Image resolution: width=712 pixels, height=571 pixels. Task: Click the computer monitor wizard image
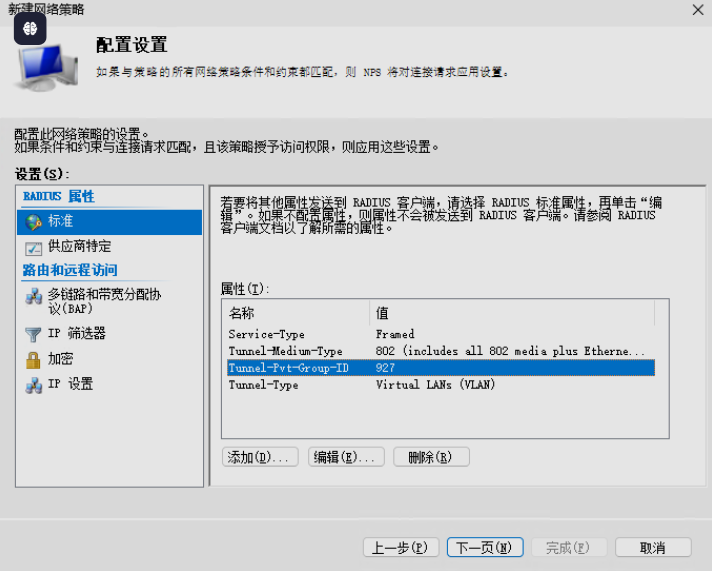48,67
